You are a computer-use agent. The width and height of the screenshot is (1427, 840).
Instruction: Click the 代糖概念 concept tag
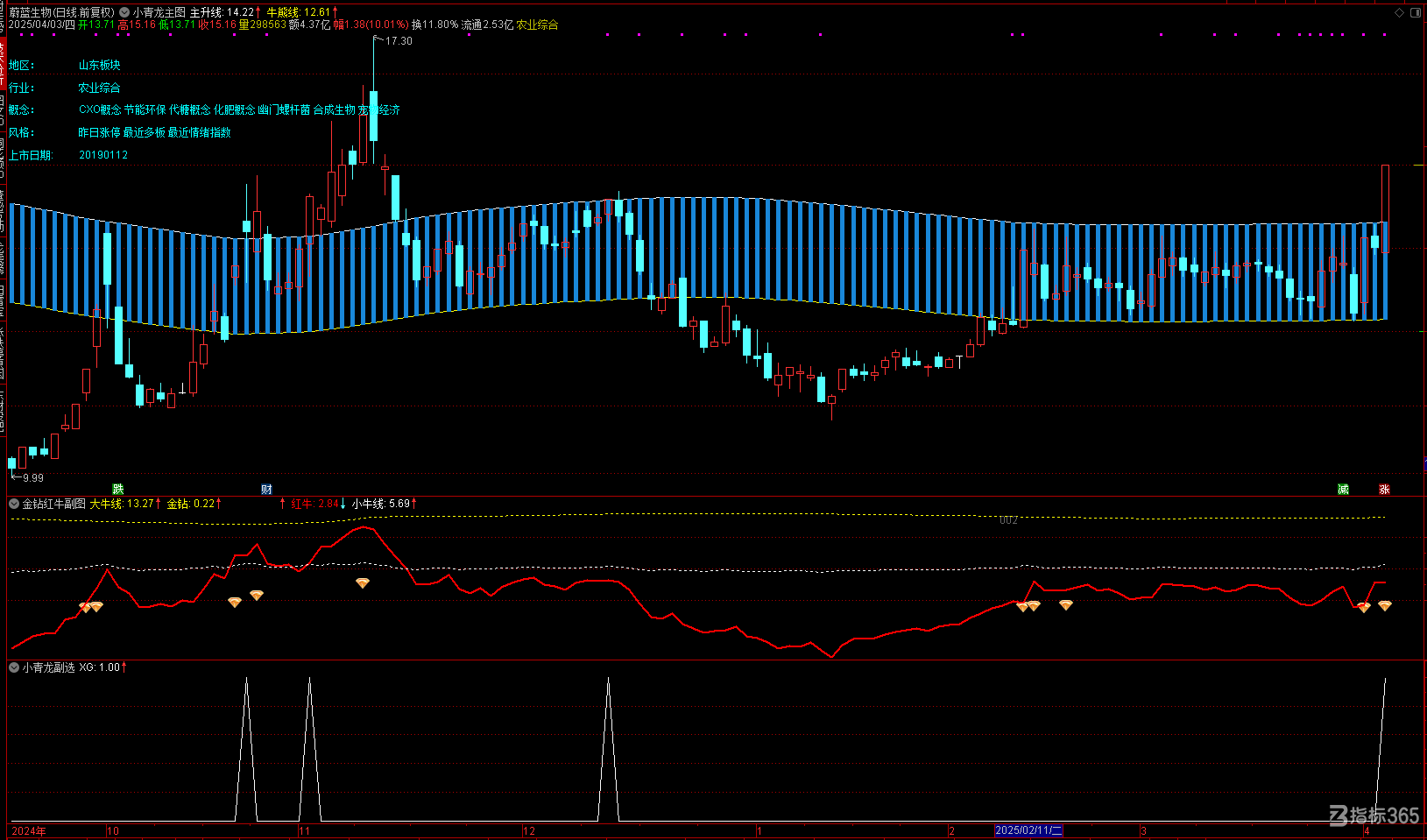(x=189, y=109)
